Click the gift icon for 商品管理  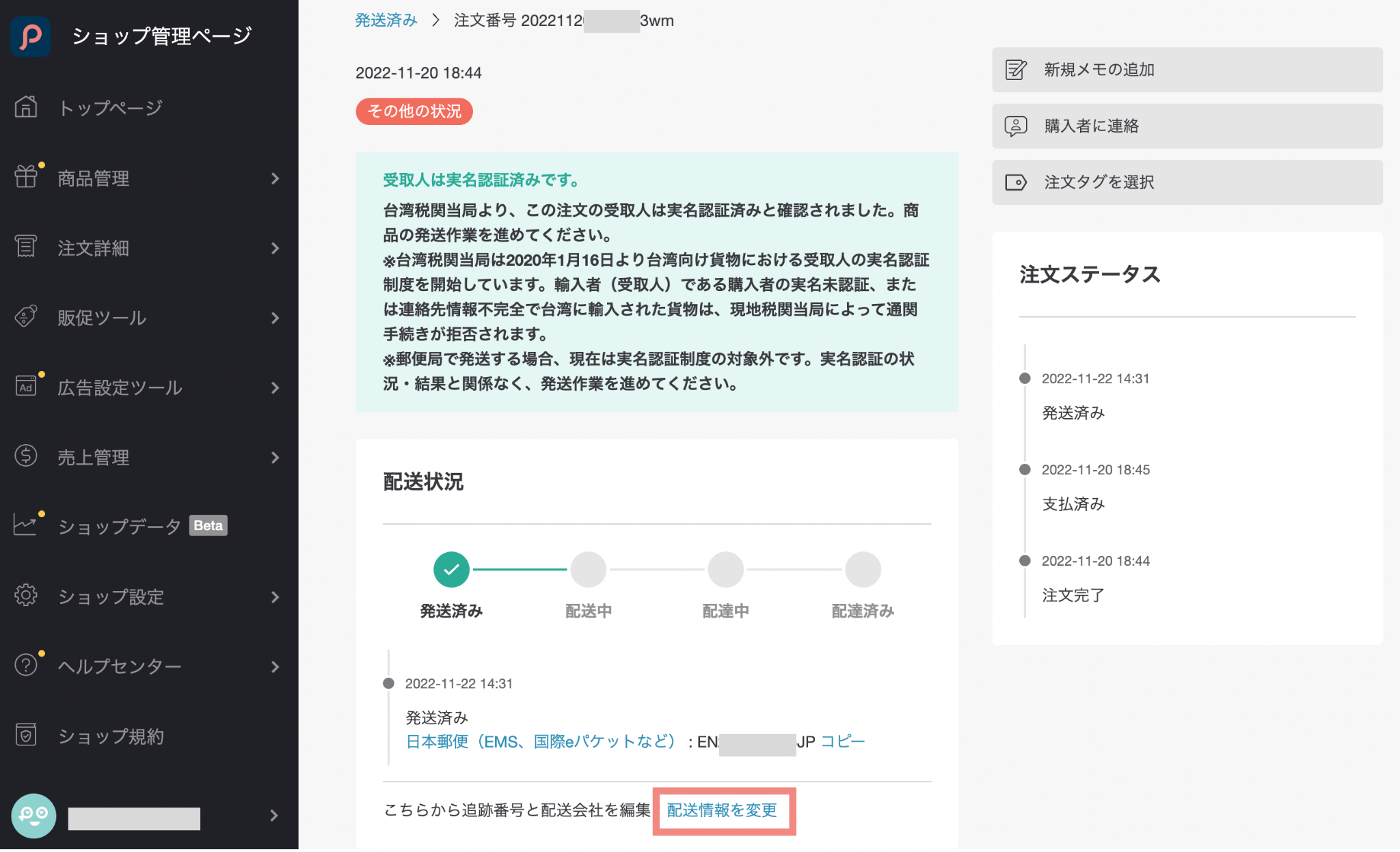[x=26, y=177]
